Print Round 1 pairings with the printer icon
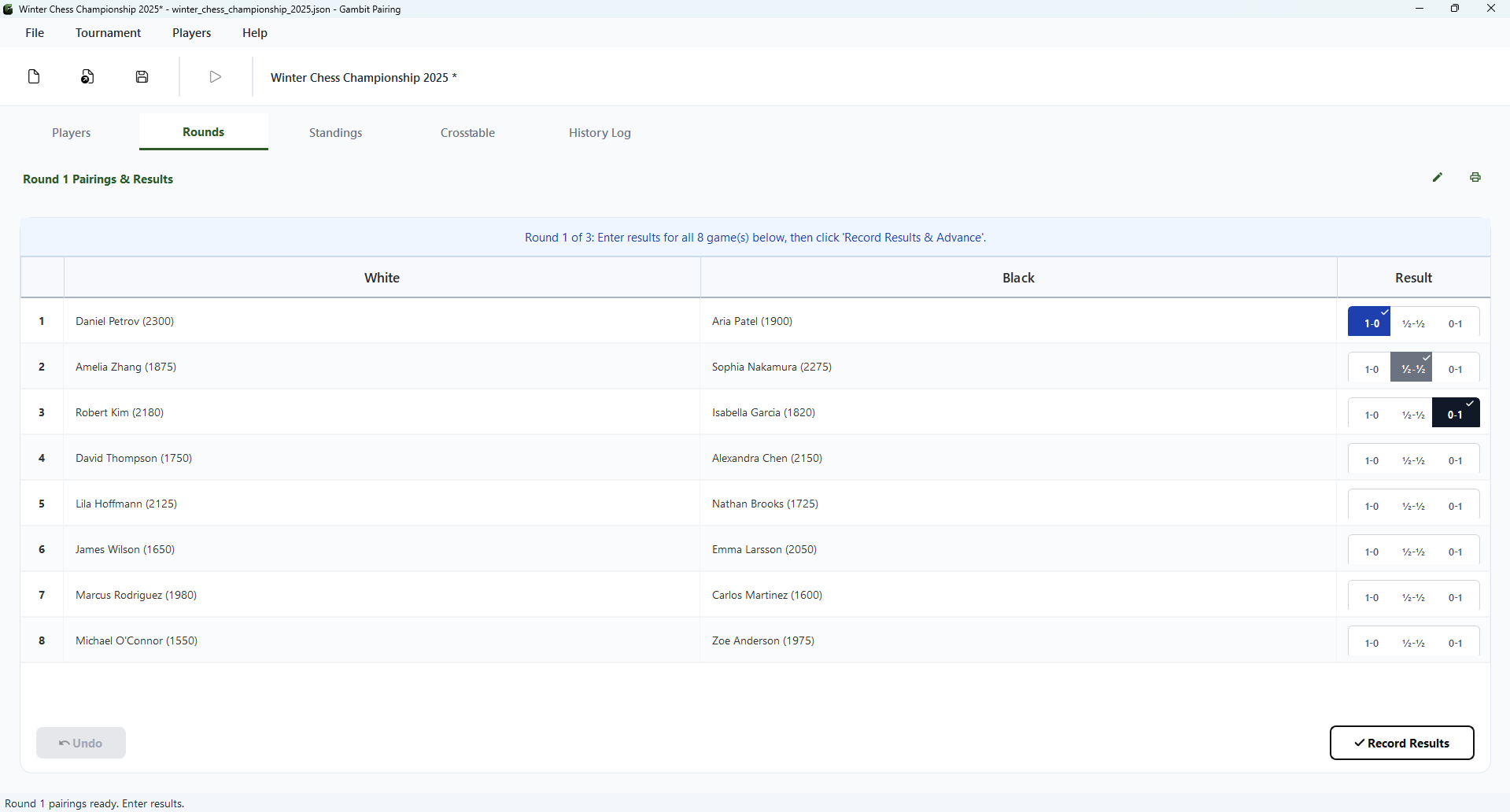This screenshot has height=812, width=1510. [x=1475, y=177]
